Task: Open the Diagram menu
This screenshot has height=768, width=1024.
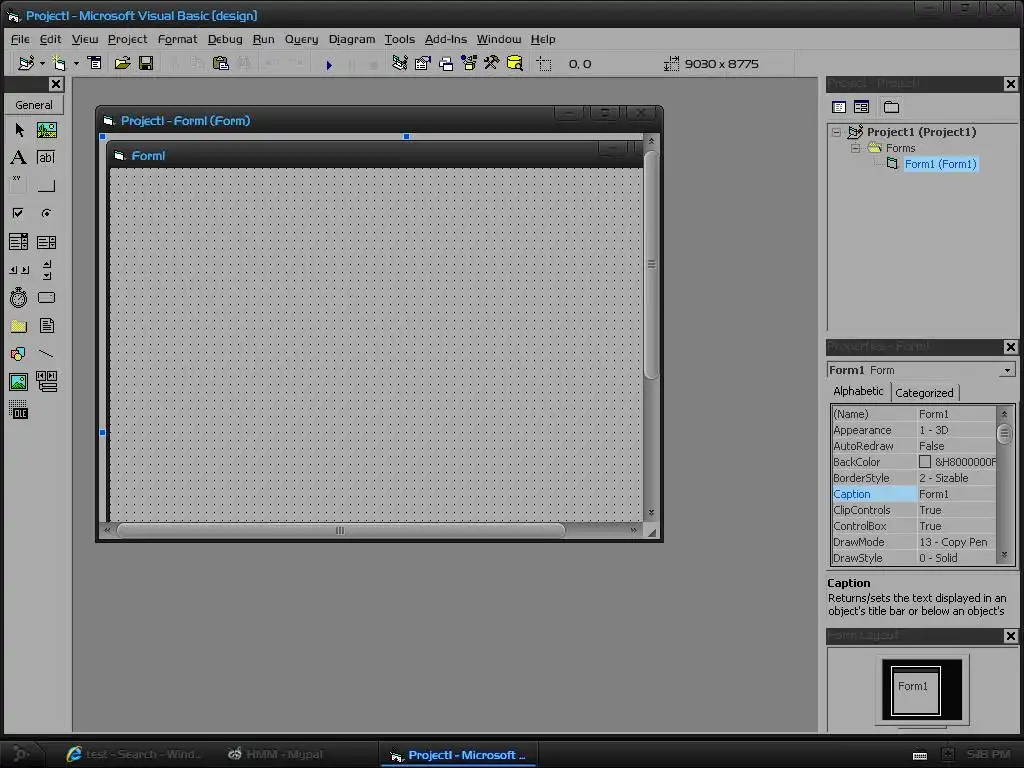Action: 351,39
